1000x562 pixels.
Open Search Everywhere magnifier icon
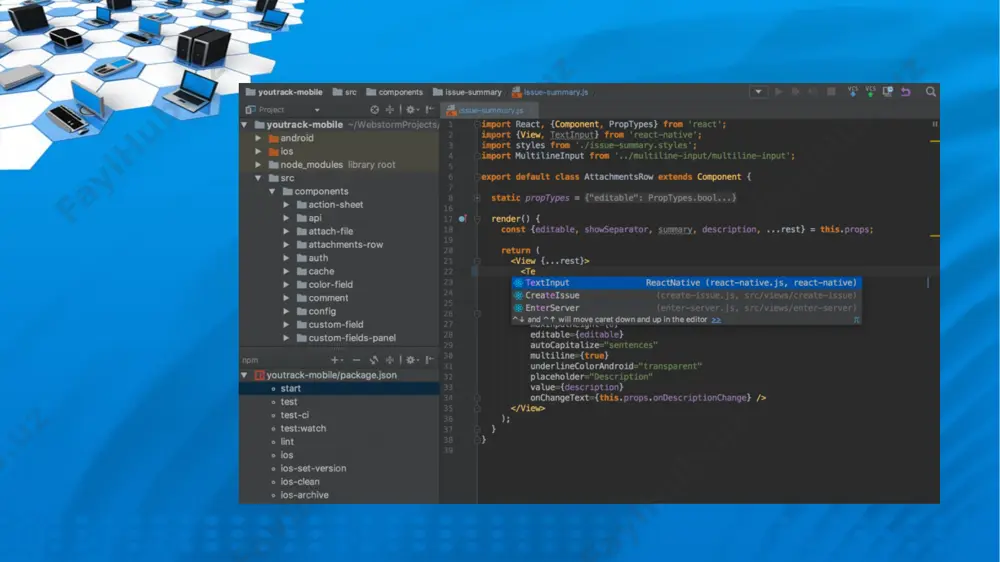[931, 92]
